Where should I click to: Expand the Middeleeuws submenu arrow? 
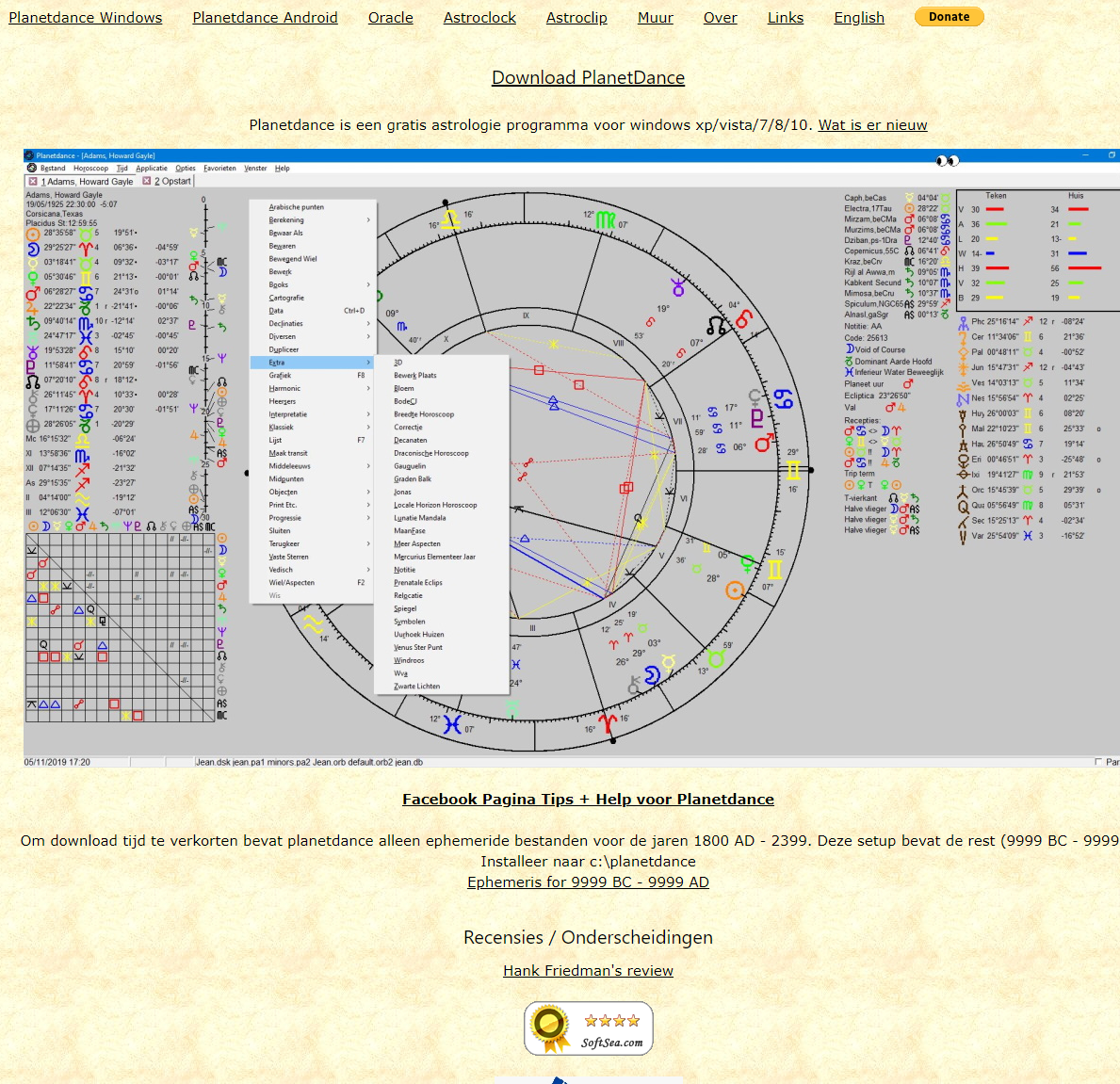click(x=368, y=466)
